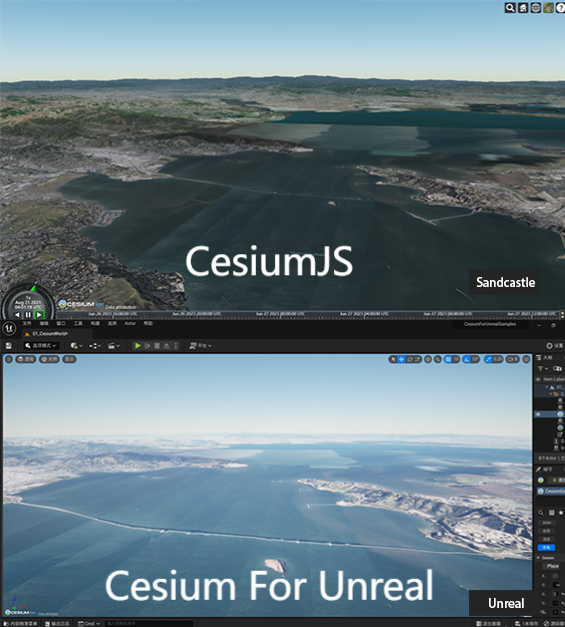Open the 窗口 (Window) menu in Unreal
This screenshot has width=565, height=627.
click(x=61, y=323)
